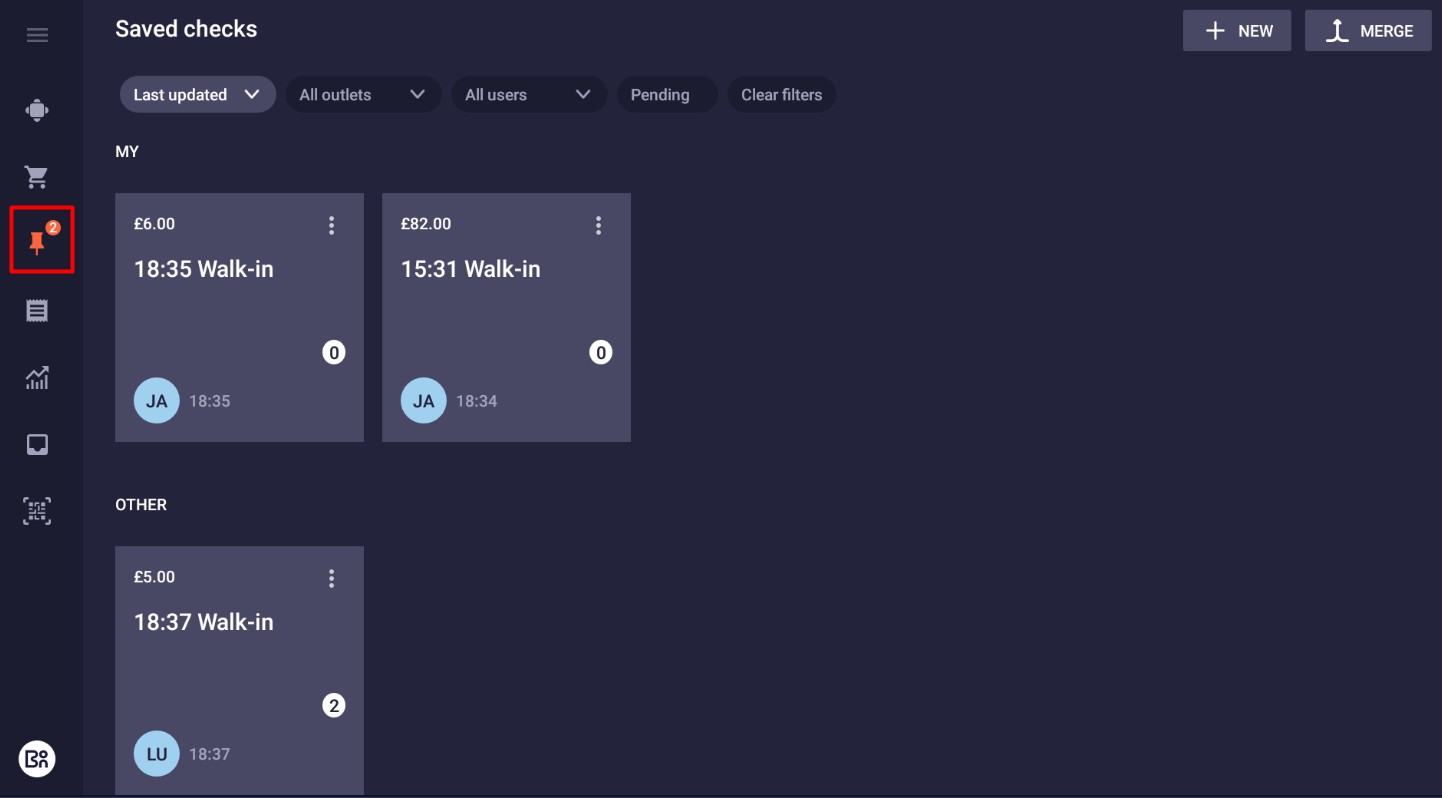Expand the All users dropdown
Screen dimensions: 1442x798
pyautogui.click(x=529, y=94)
